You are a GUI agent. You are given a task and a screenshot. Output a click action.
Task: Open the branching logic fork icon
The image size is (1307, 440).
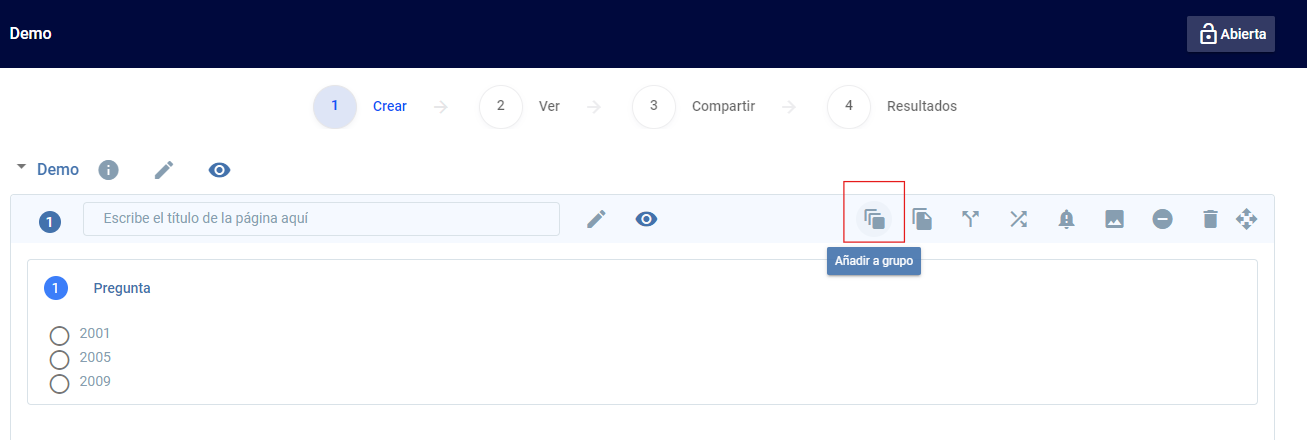(x=970, y=219)
